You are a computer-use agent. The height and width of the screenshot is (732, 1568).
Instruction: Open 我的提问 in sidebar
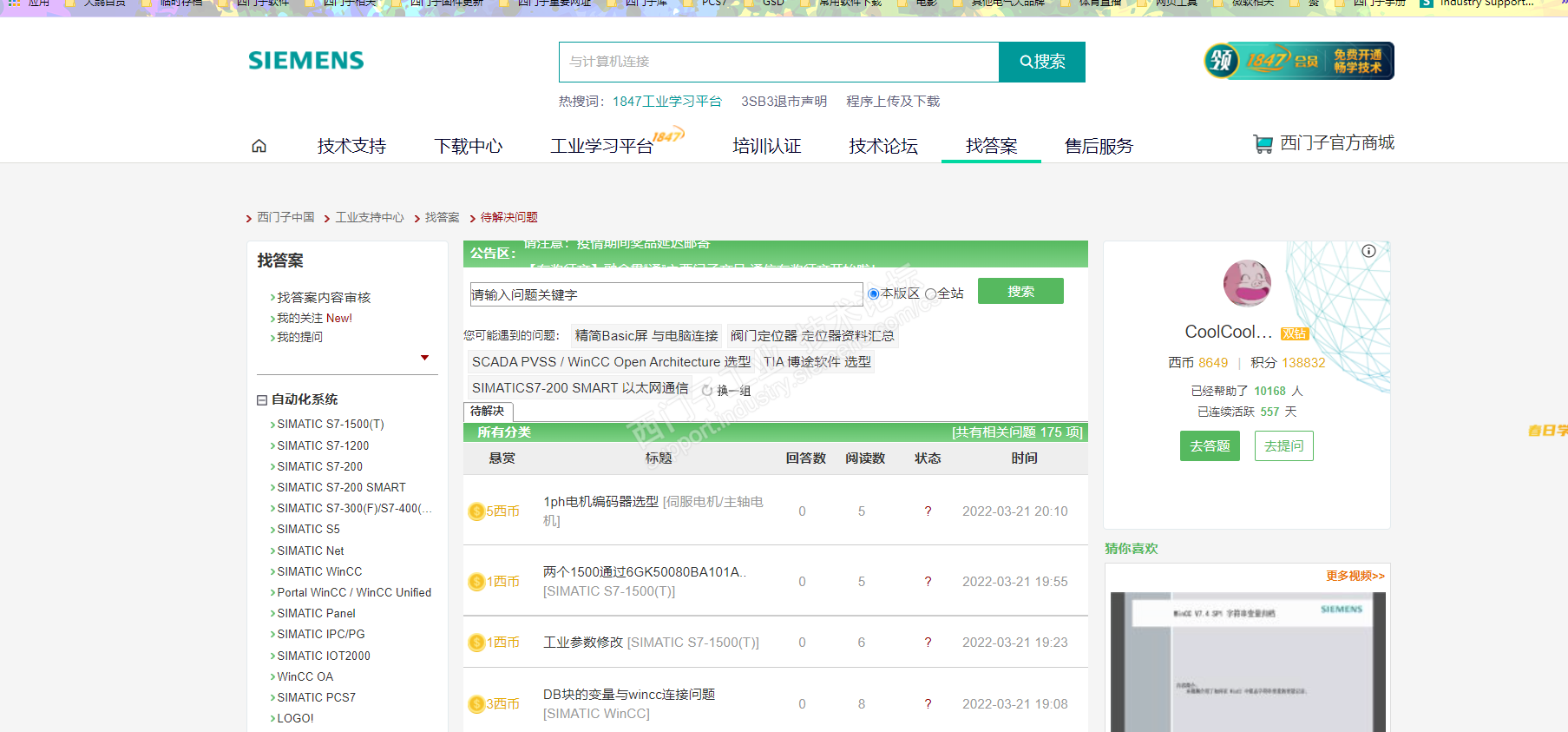[x=299, y=337]
